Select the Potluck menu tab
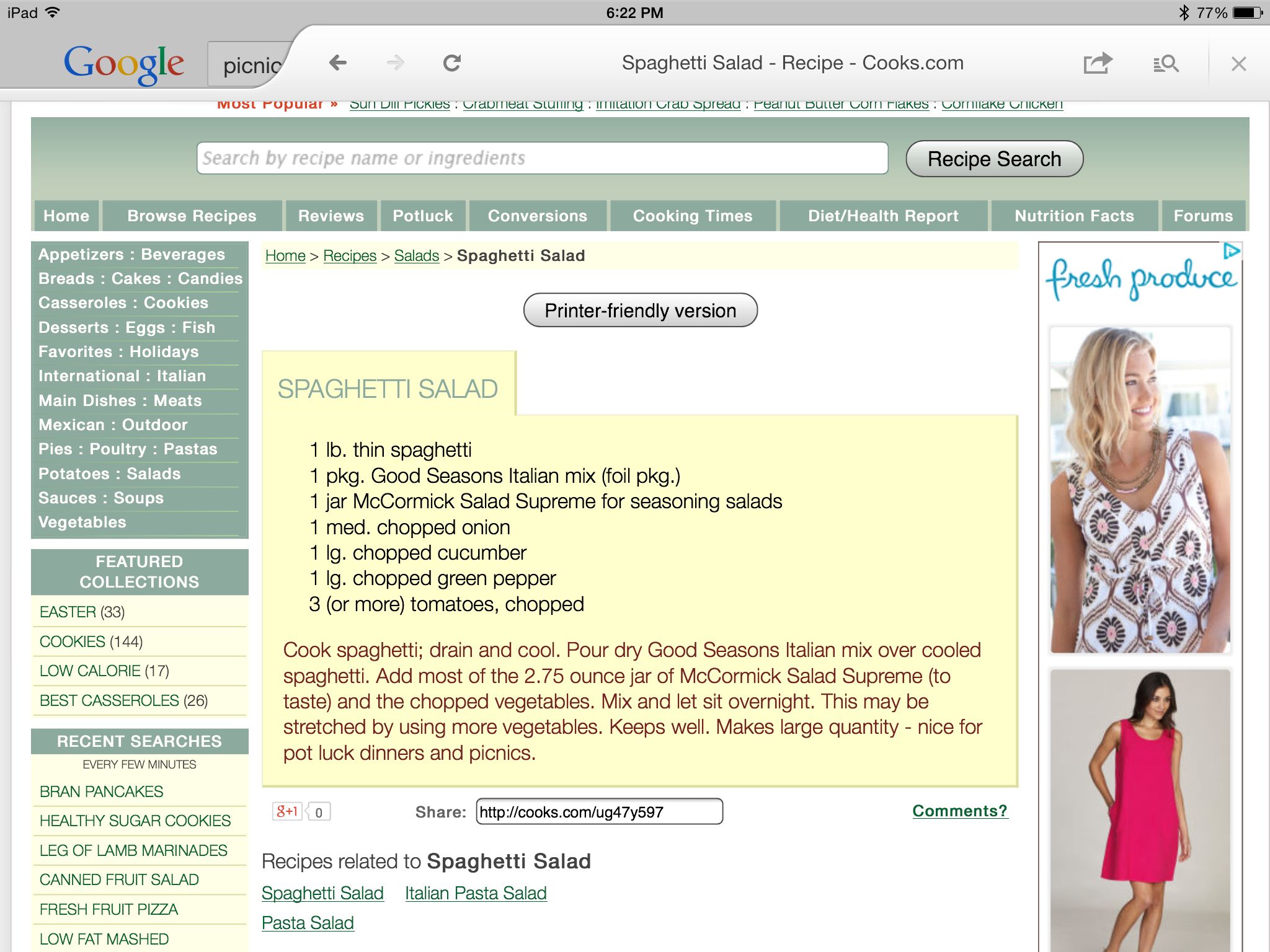 point(423,215)
